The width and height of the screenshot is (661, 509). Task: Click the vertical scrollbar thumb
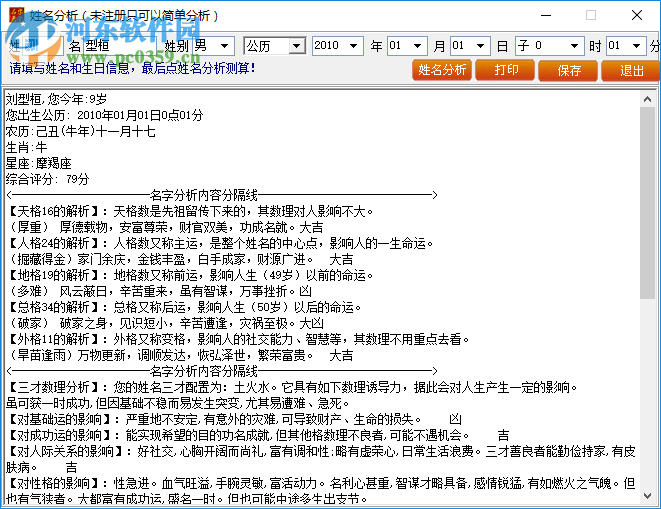click(x=648, y=202)
